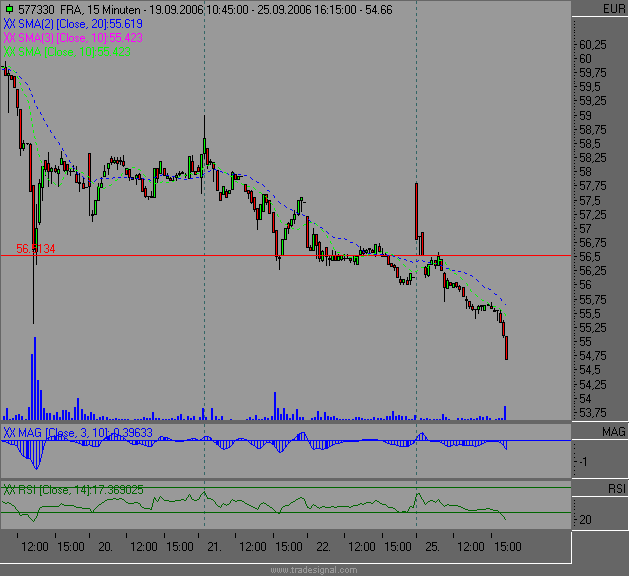
Task: Click the green symbol icon beside 577330
Action: pos(9,9)
